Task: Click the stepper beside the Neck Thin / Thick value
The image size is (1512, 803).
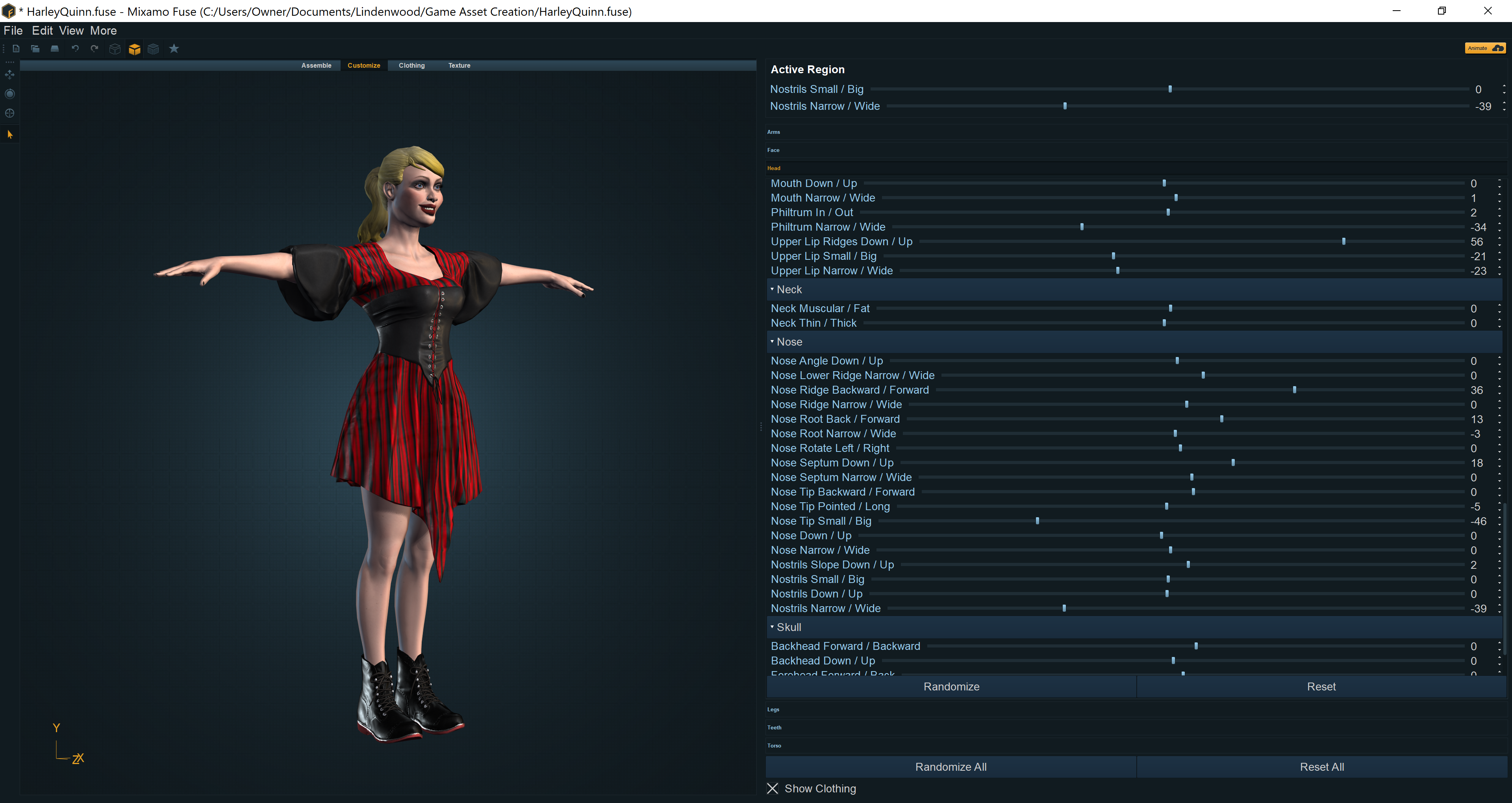Action: point(1500,324)
